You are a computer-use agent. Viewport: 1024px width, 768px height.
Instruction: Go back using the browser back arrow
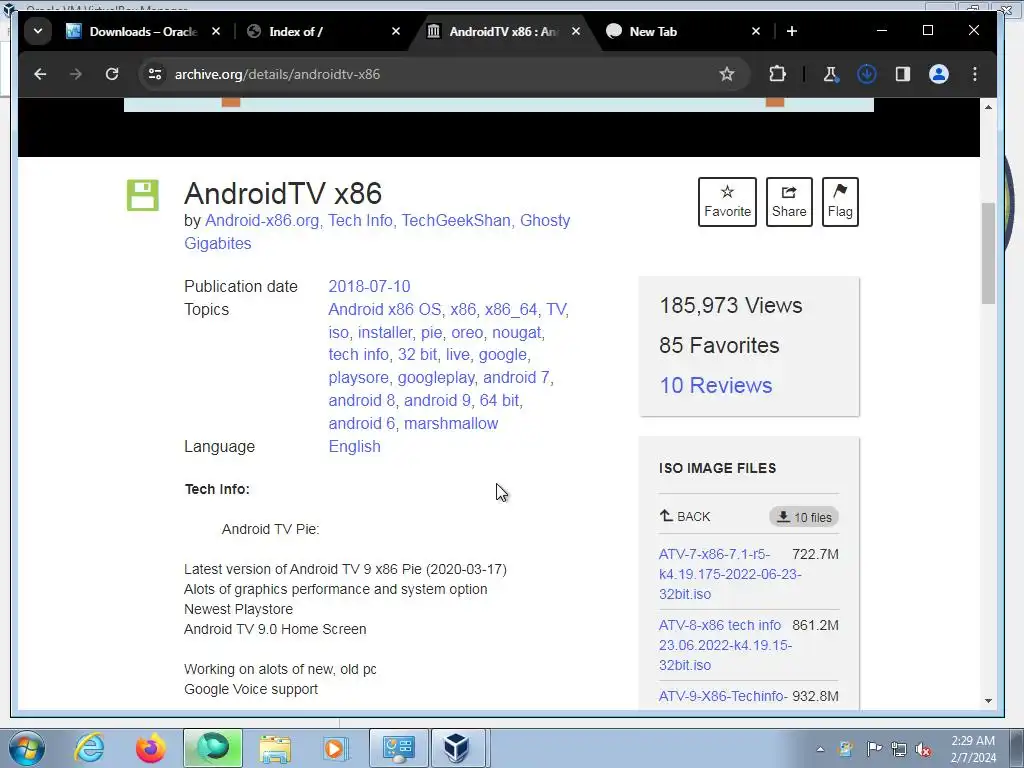40,74
